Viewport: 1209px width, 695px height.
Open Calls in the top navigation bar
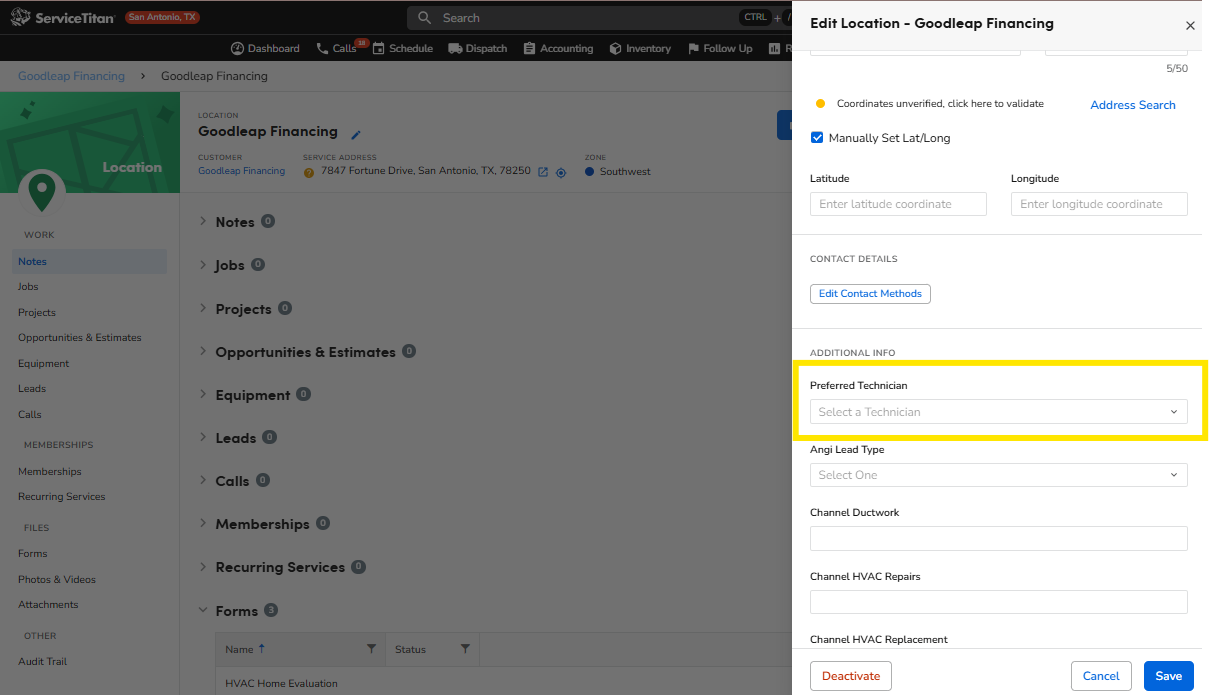point(337,48)
